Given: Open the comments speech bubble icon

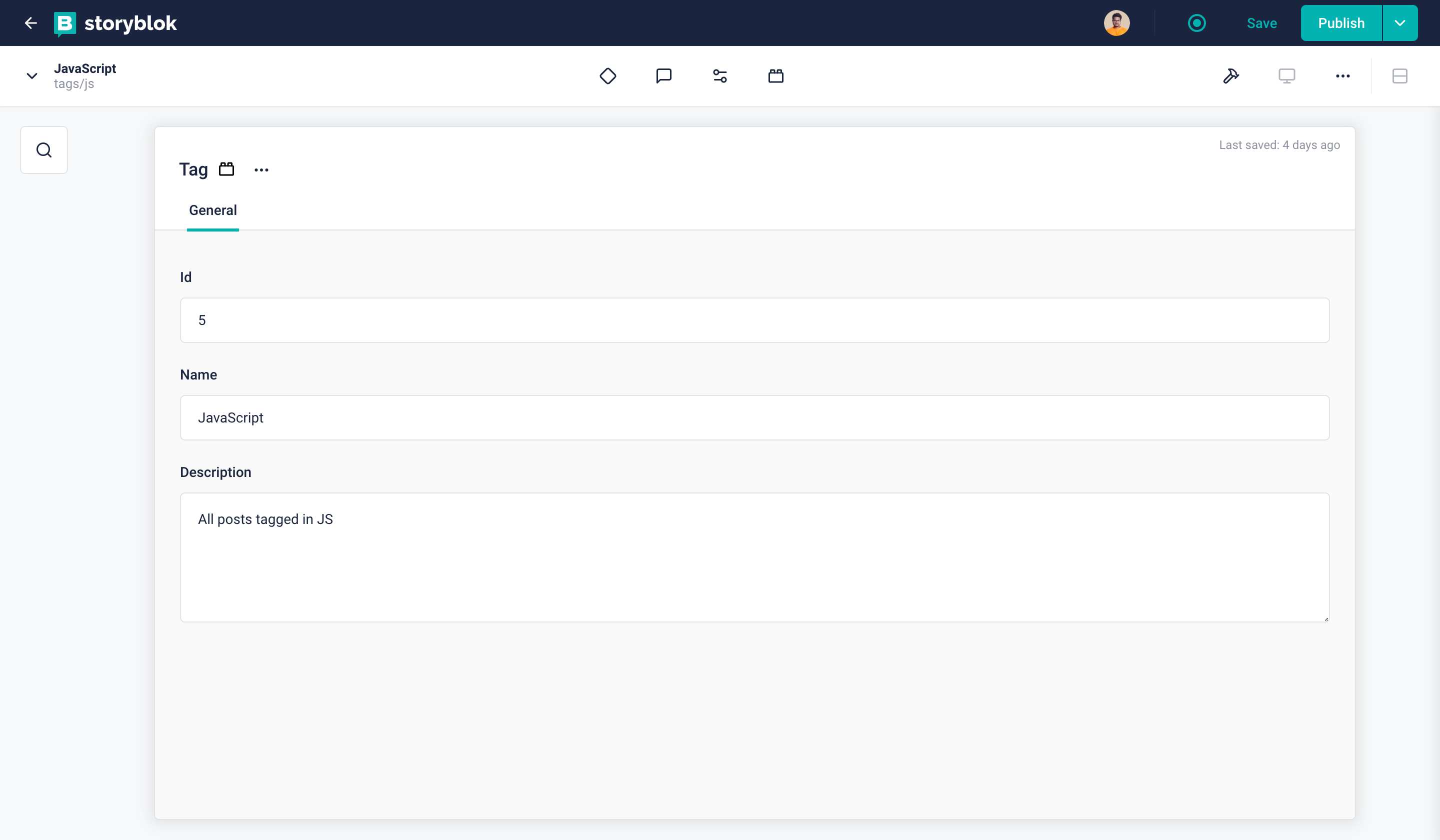Looking at the screenshot, I should point(663,76).
